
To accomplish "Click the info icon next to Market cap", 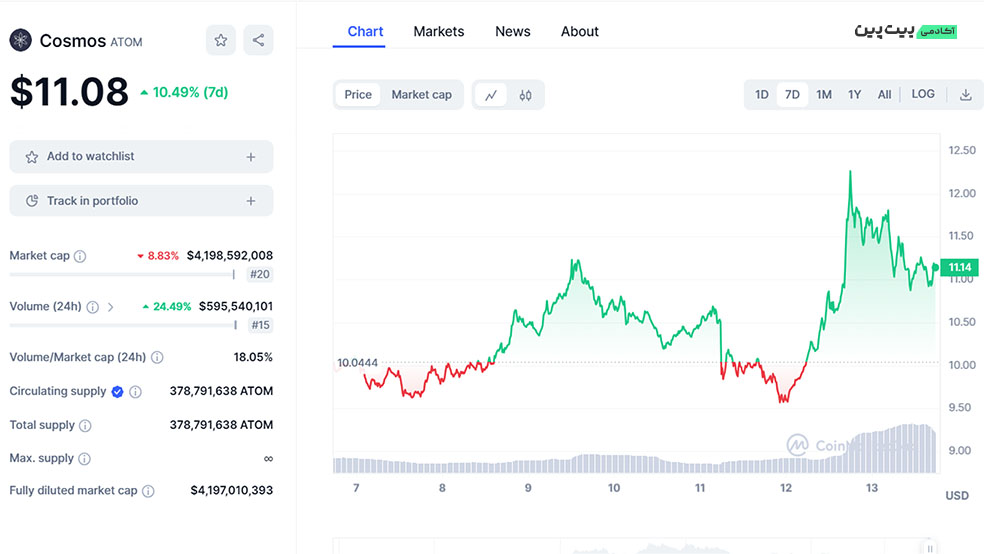I will click(80, 256).
